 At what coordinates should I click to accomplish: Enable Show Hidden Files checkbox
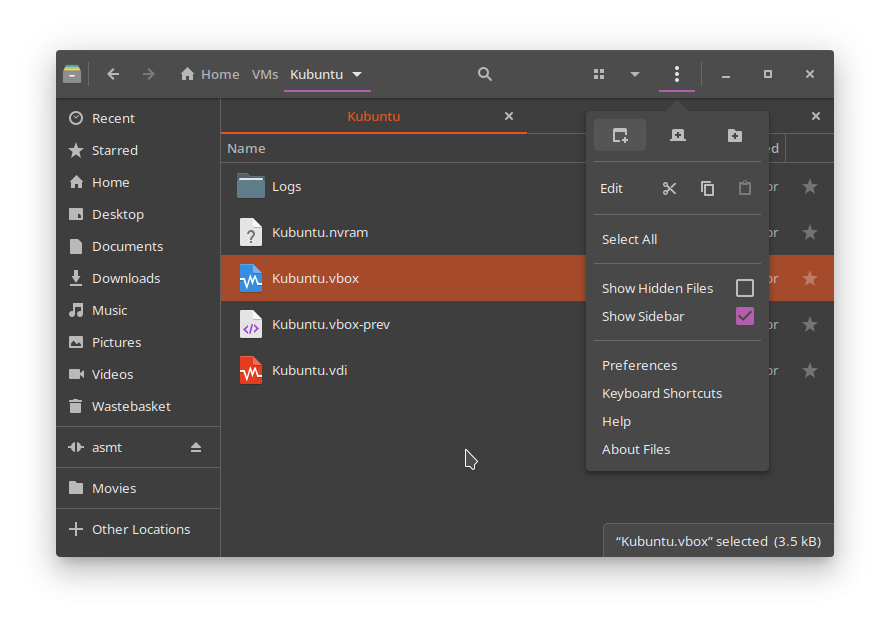[745, 288]
